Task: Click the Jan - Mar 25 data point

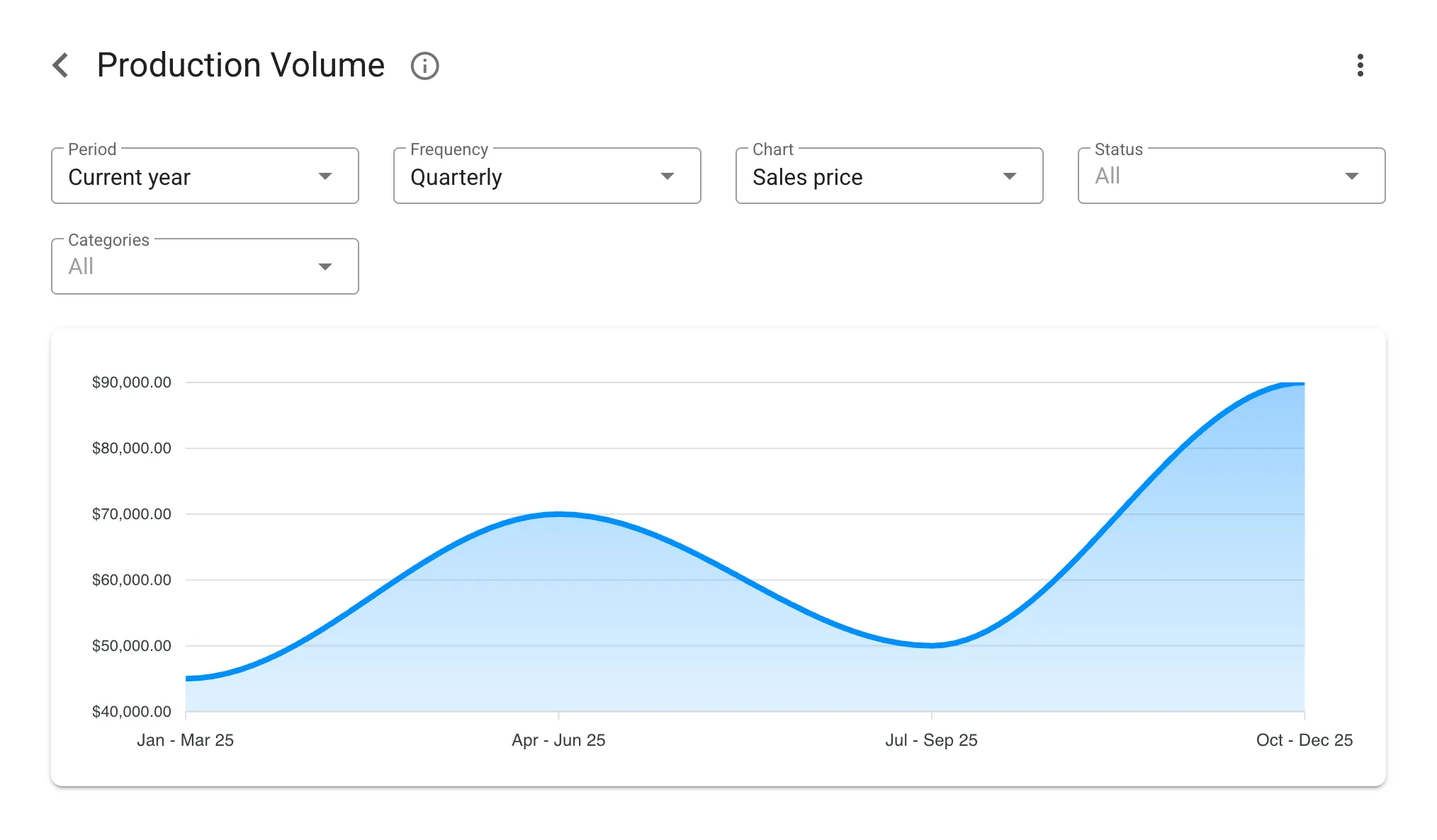Action: [186, 679]
